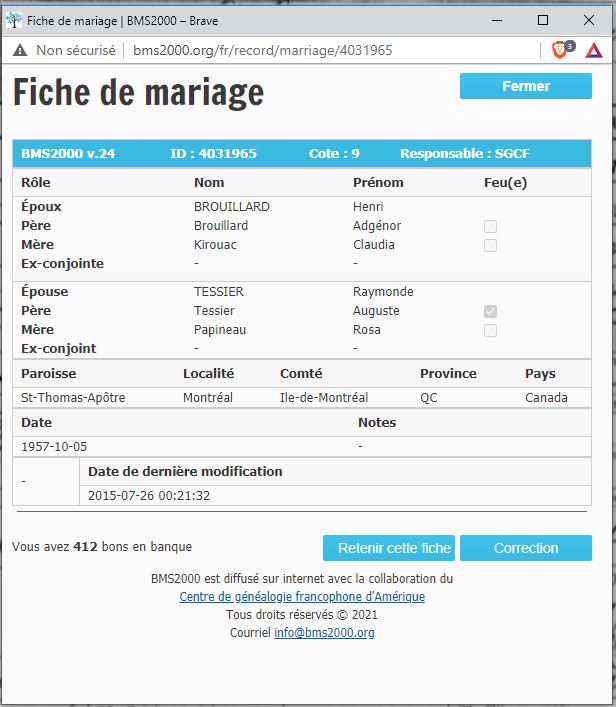Viewport: 616px width, 707px height.
Task: Click the Non sécurisé label
Action: (76, 50)
